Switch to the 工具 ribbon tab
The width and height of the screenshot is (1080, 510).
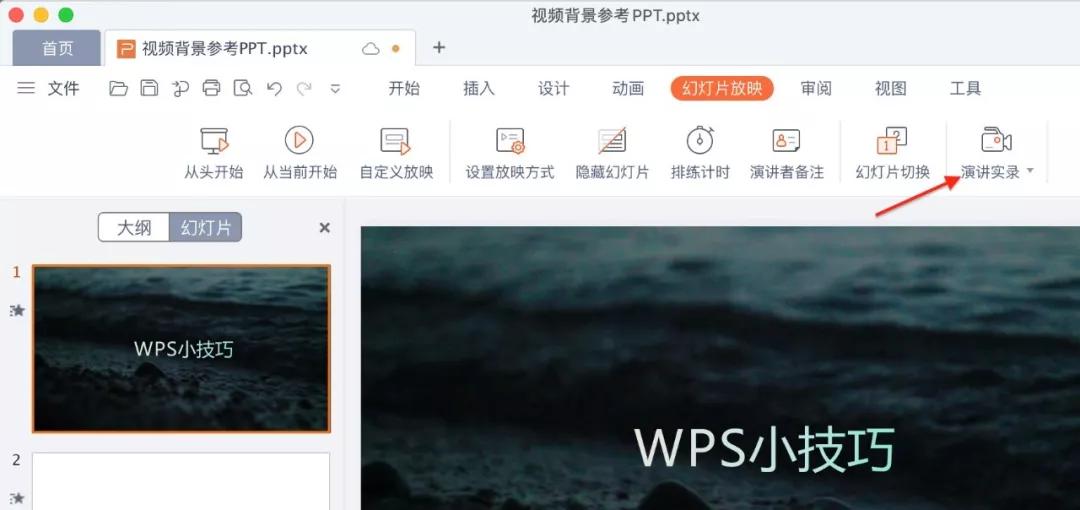point(965,88)
